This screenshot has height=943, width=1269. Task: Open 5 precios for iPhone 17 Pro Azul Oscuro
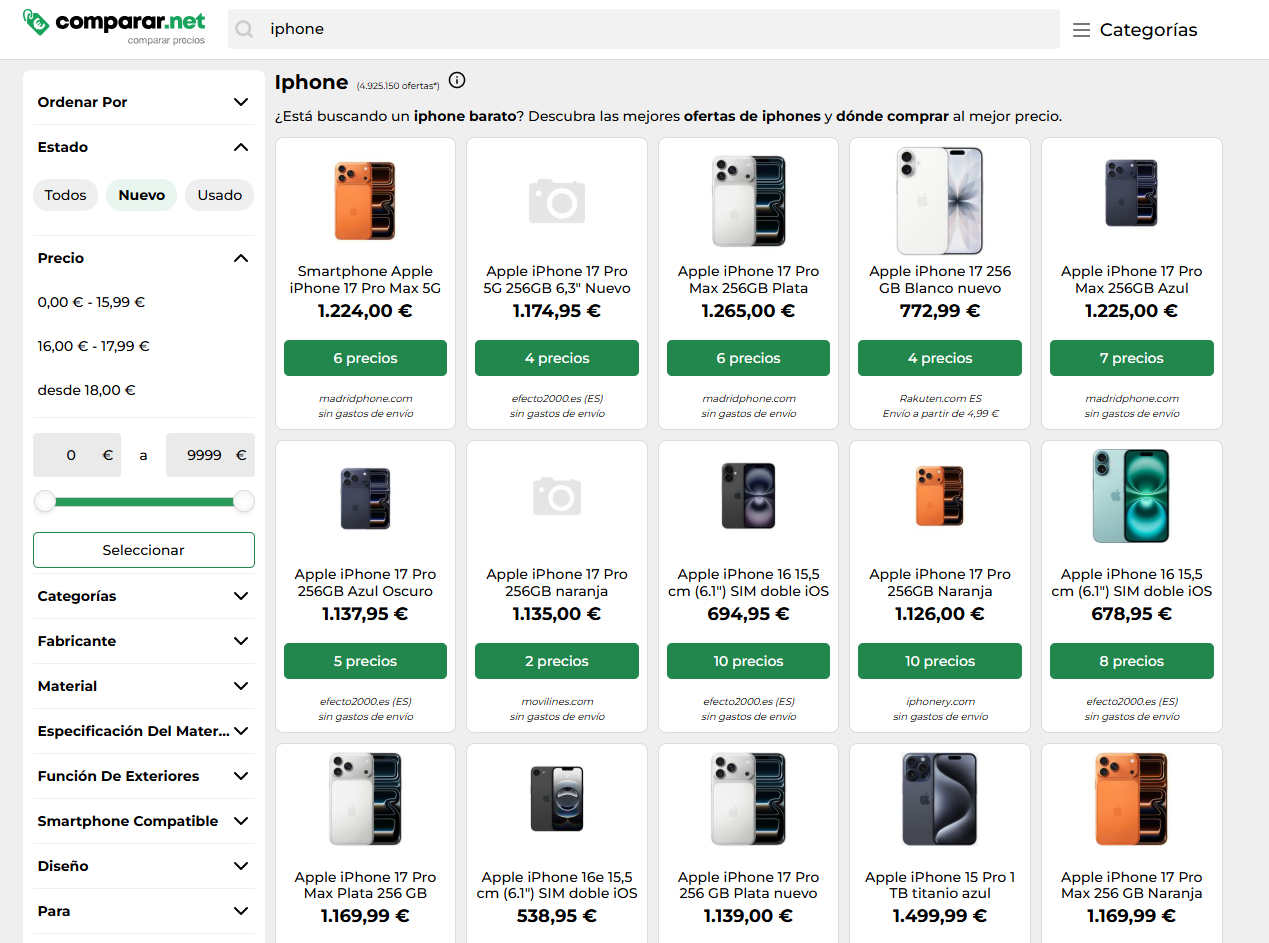coord(365,661)
